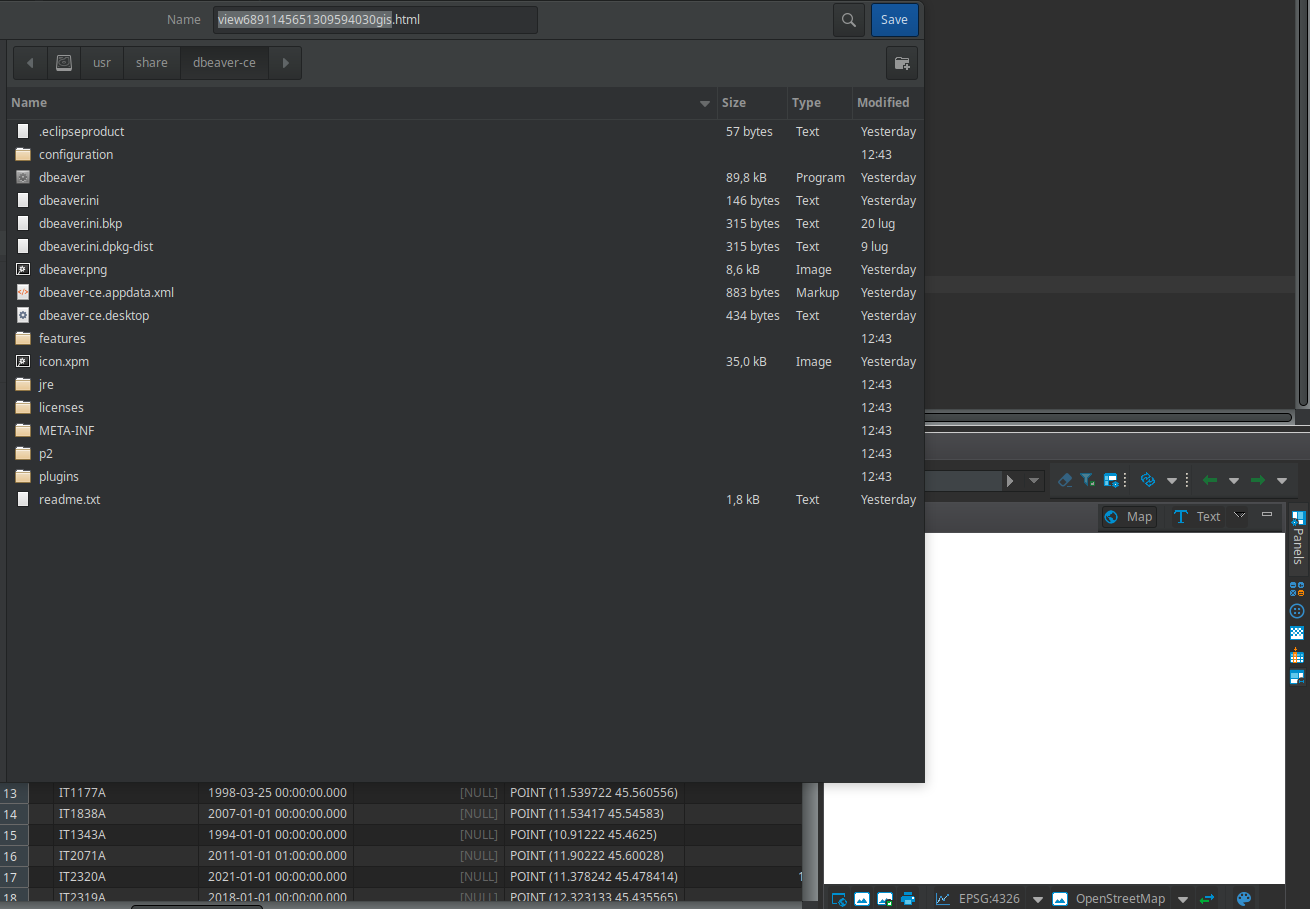1310x909 pixels.
Task: Click the search icon in the save dialog
Action: pyautogui.click(x=848, y=19)
